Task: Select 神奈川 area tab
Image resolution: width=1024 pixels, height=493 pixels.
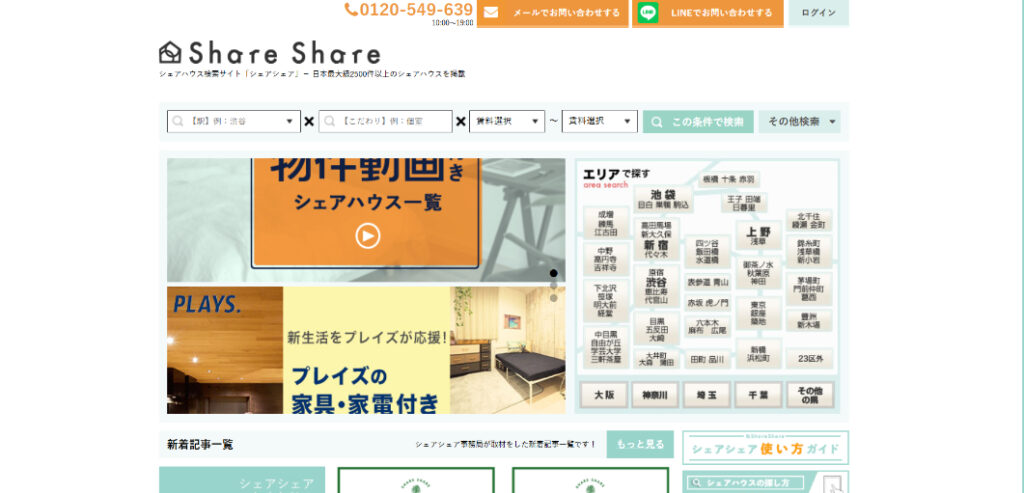Action: (655, 395)
